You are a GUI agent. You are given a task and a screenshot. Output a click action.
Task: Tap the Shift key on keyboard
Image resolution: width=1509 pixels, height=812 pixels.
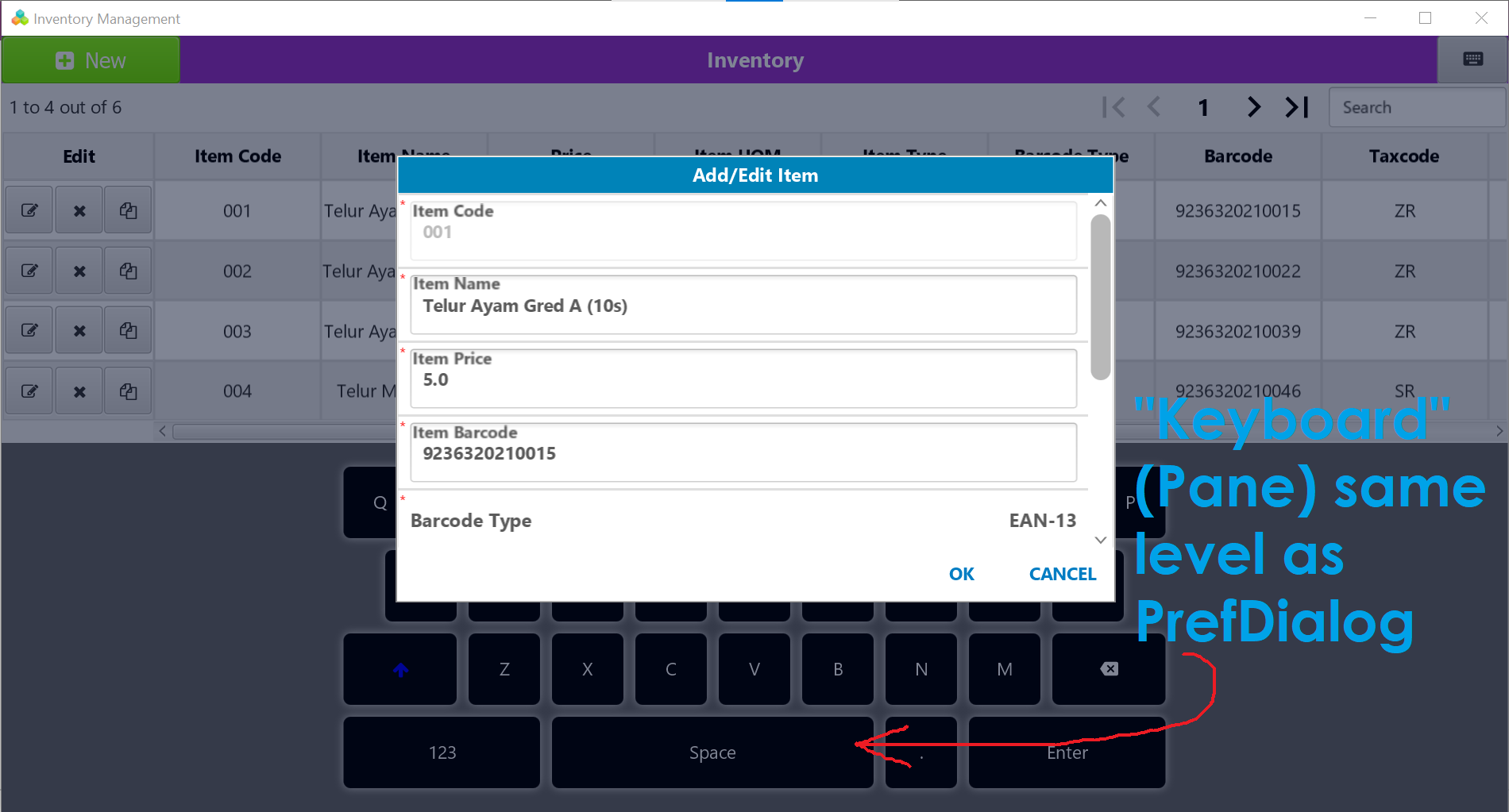[x=400, y=669]
